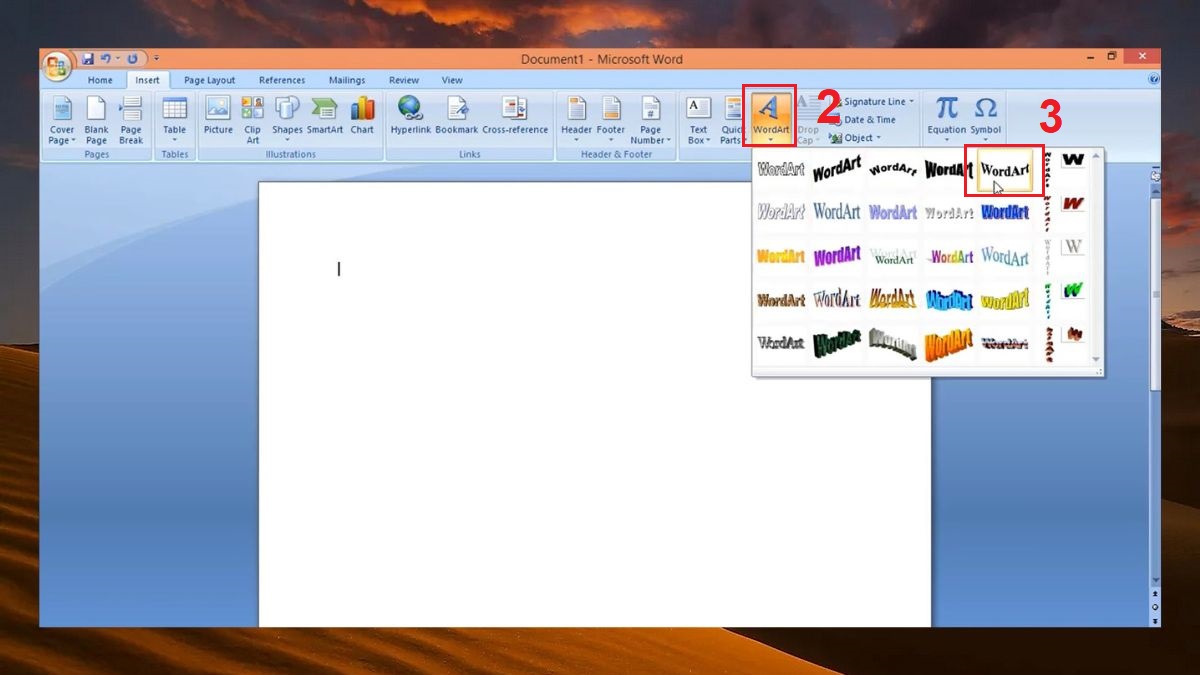Pick the orange 3D block WordArt style
Viewport: 1200px width, 675px height.
pos(949,344)
